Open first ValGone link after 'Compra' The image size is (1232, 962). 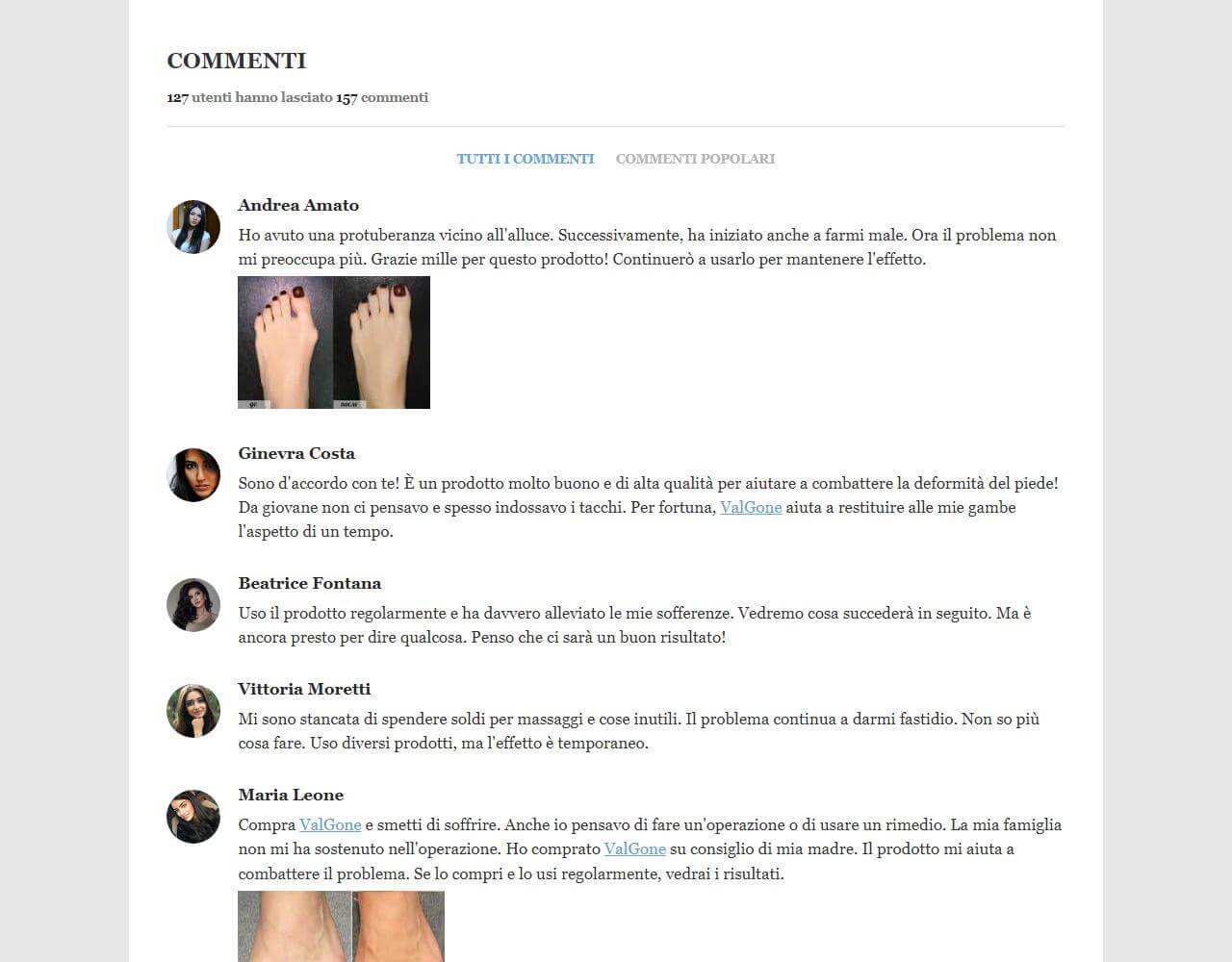click(330, 824)
